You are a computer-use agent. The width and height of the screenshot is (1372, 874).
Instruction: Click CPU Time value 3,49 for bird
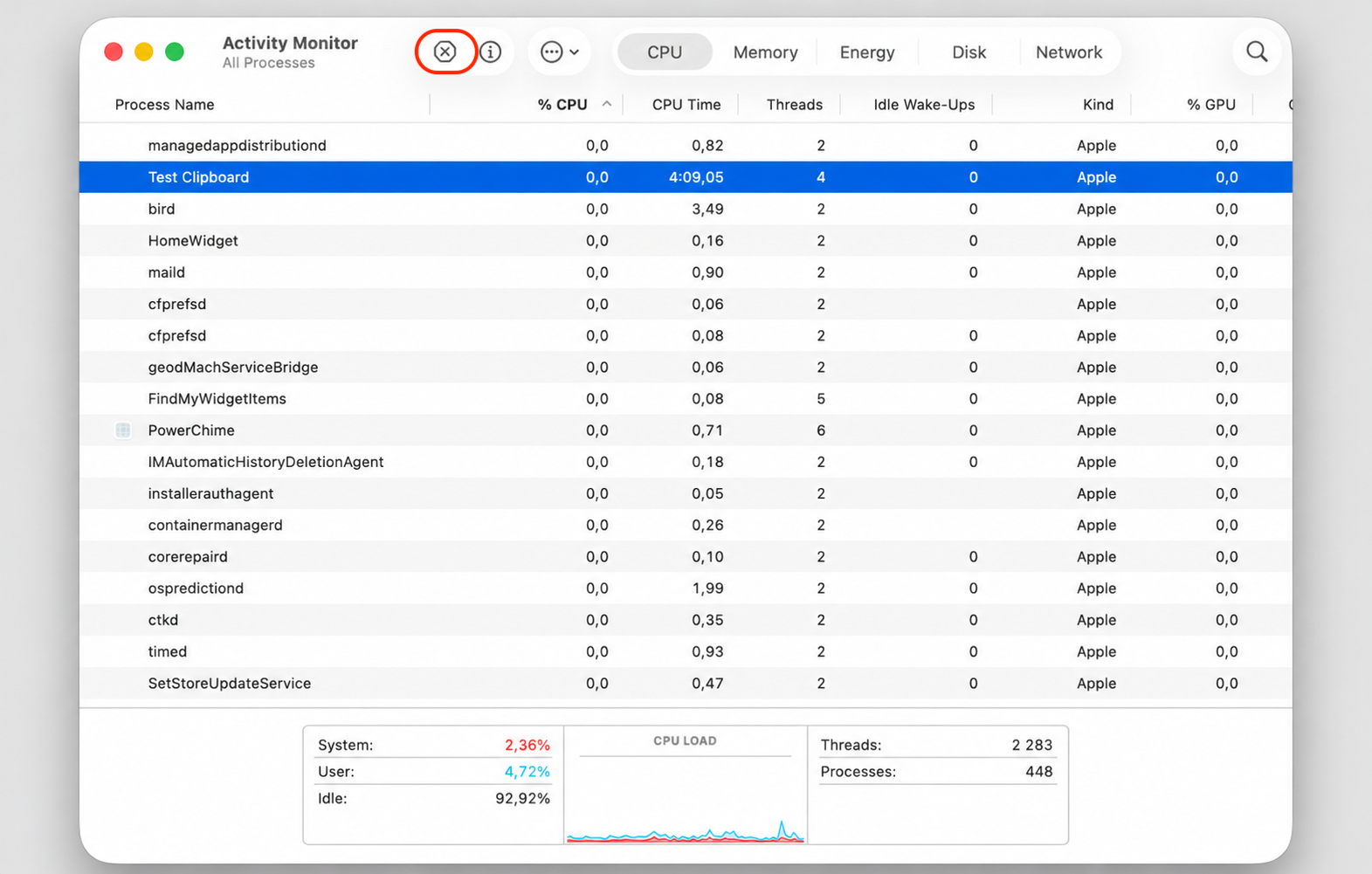click(x=707, y=209)
